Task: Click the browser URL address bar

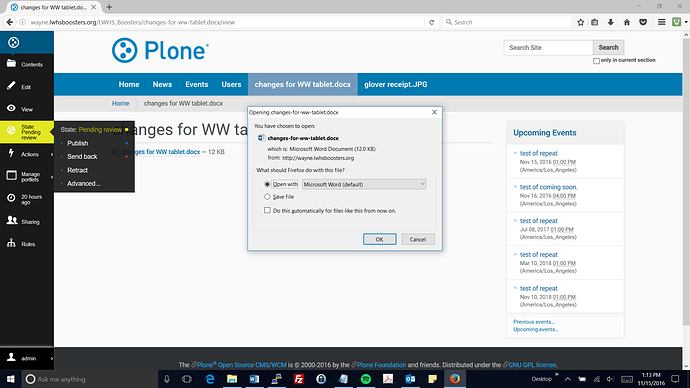Action: [227, 22]
